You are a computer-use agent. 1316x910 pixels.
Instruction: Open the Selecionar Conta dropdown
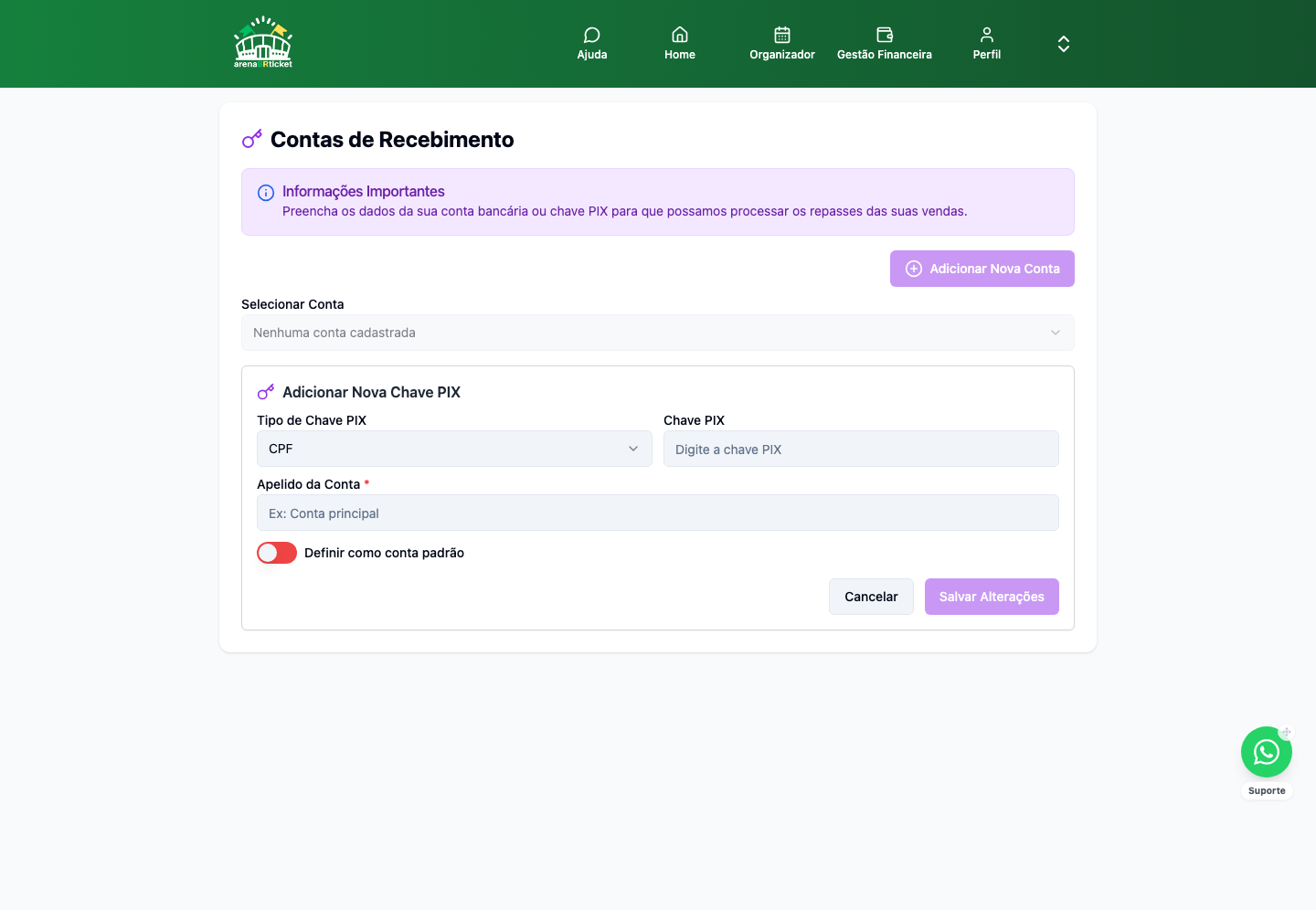[658, 333]
